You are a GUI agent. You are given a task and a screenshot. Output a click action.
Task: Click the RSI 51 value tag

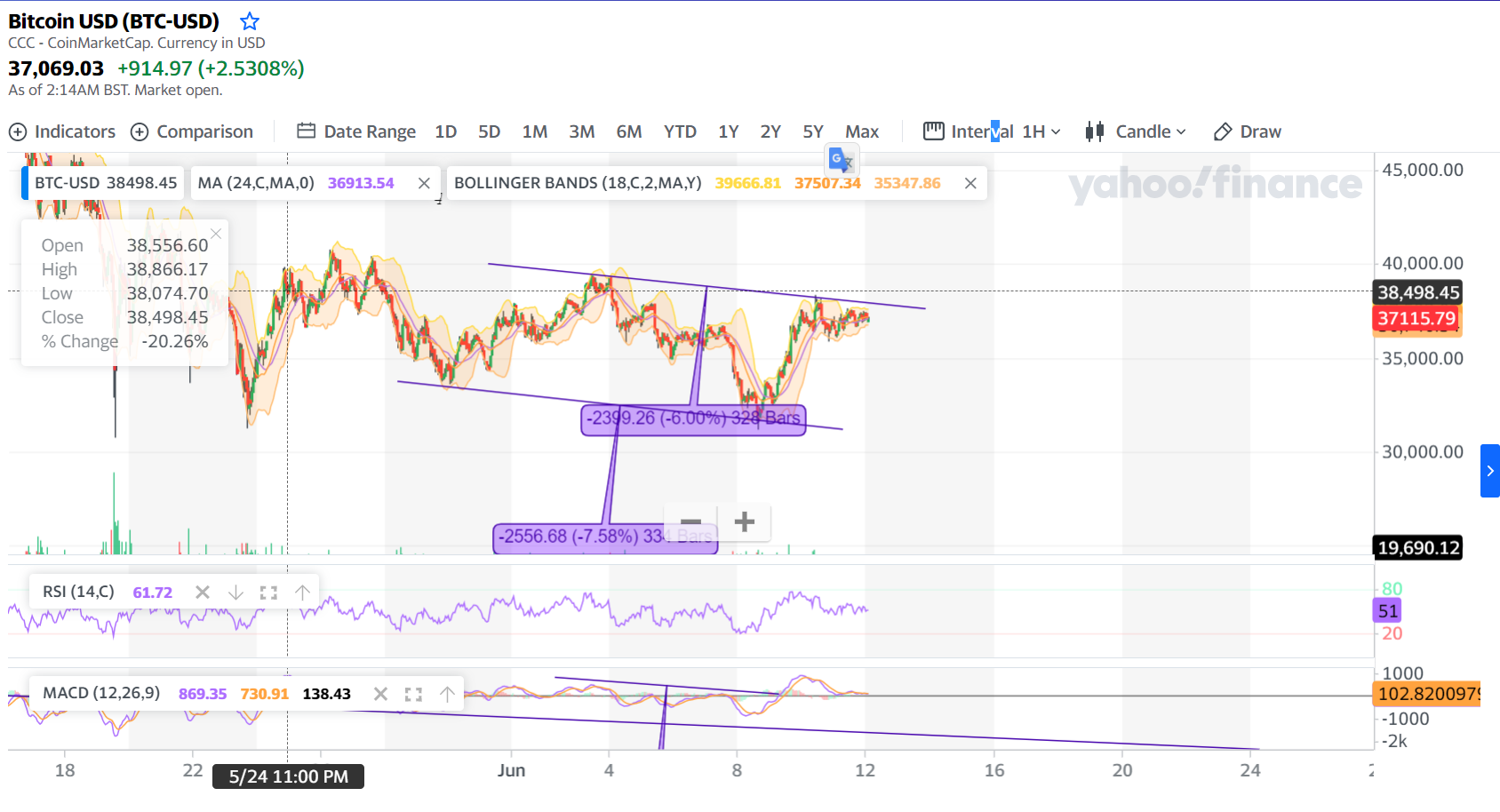click(x=1387, y=610)
